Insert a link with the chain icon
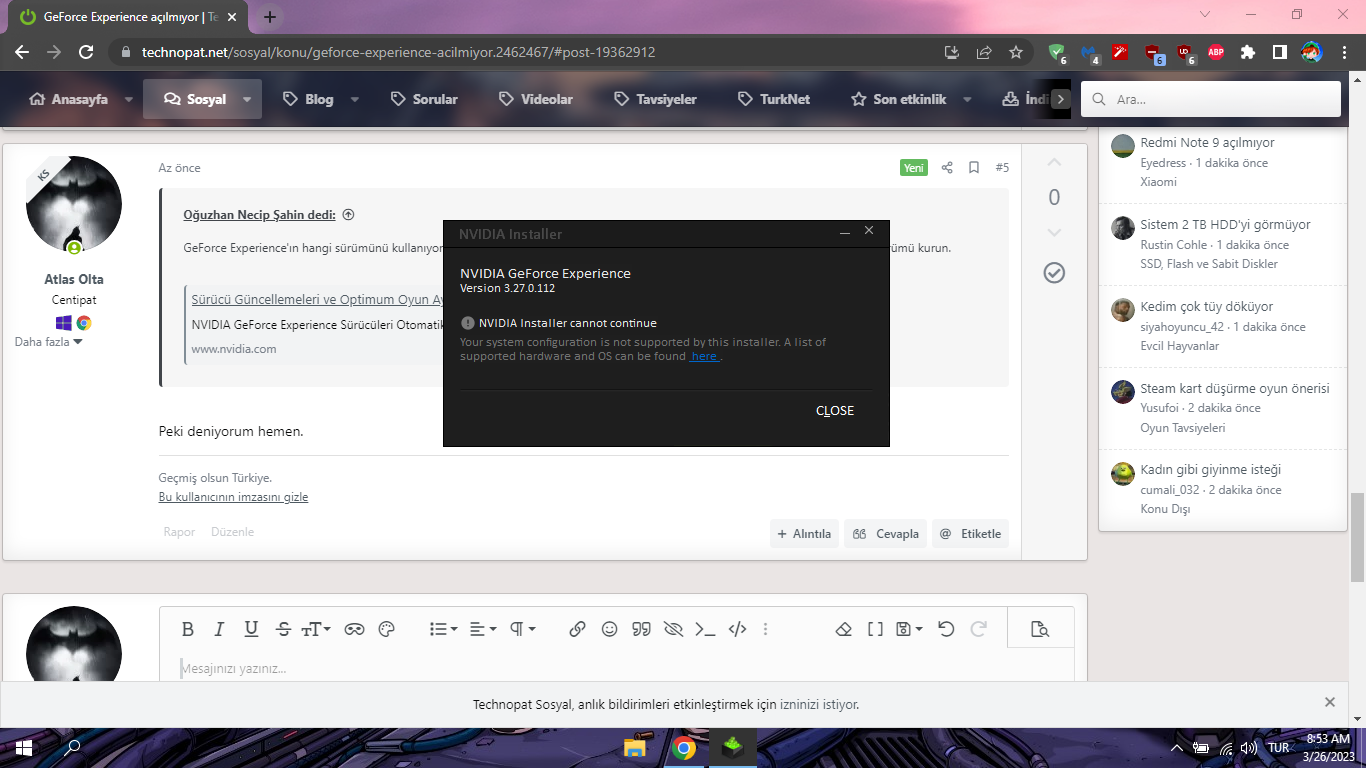Screen dimensions: 1366x768 [577, 629]
